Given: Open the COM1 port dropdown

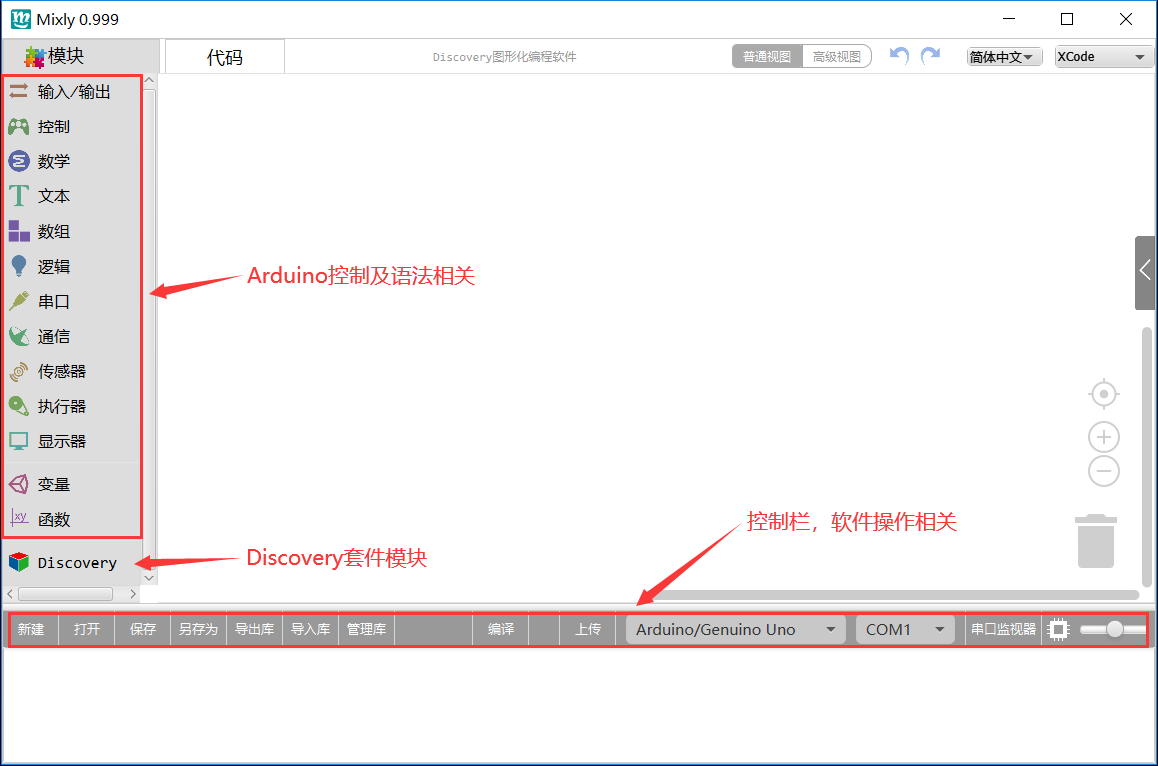Looking at the screenshot, I should coord(905,629).
